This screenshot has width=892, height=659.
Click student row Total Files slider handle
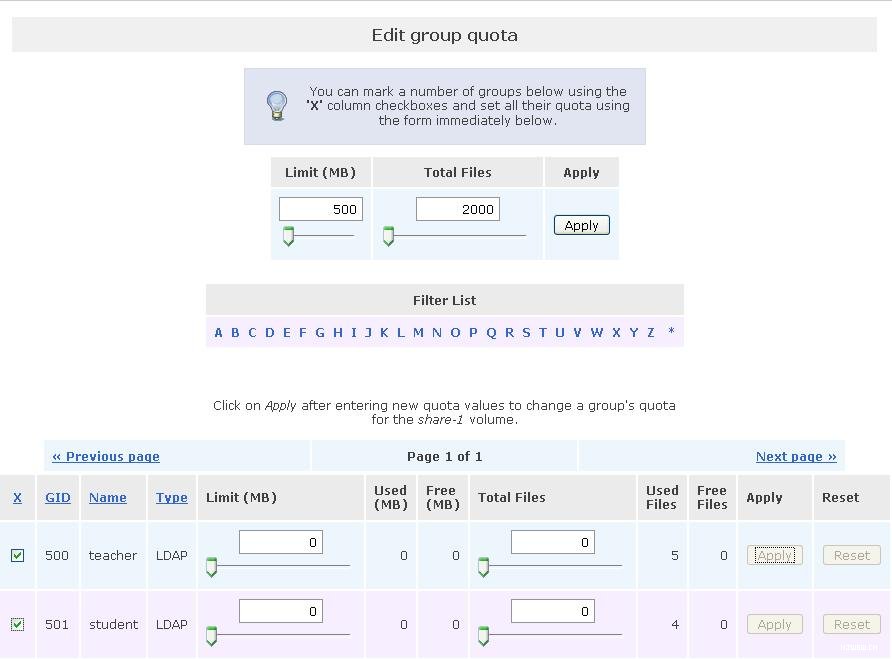click(484, 636)
